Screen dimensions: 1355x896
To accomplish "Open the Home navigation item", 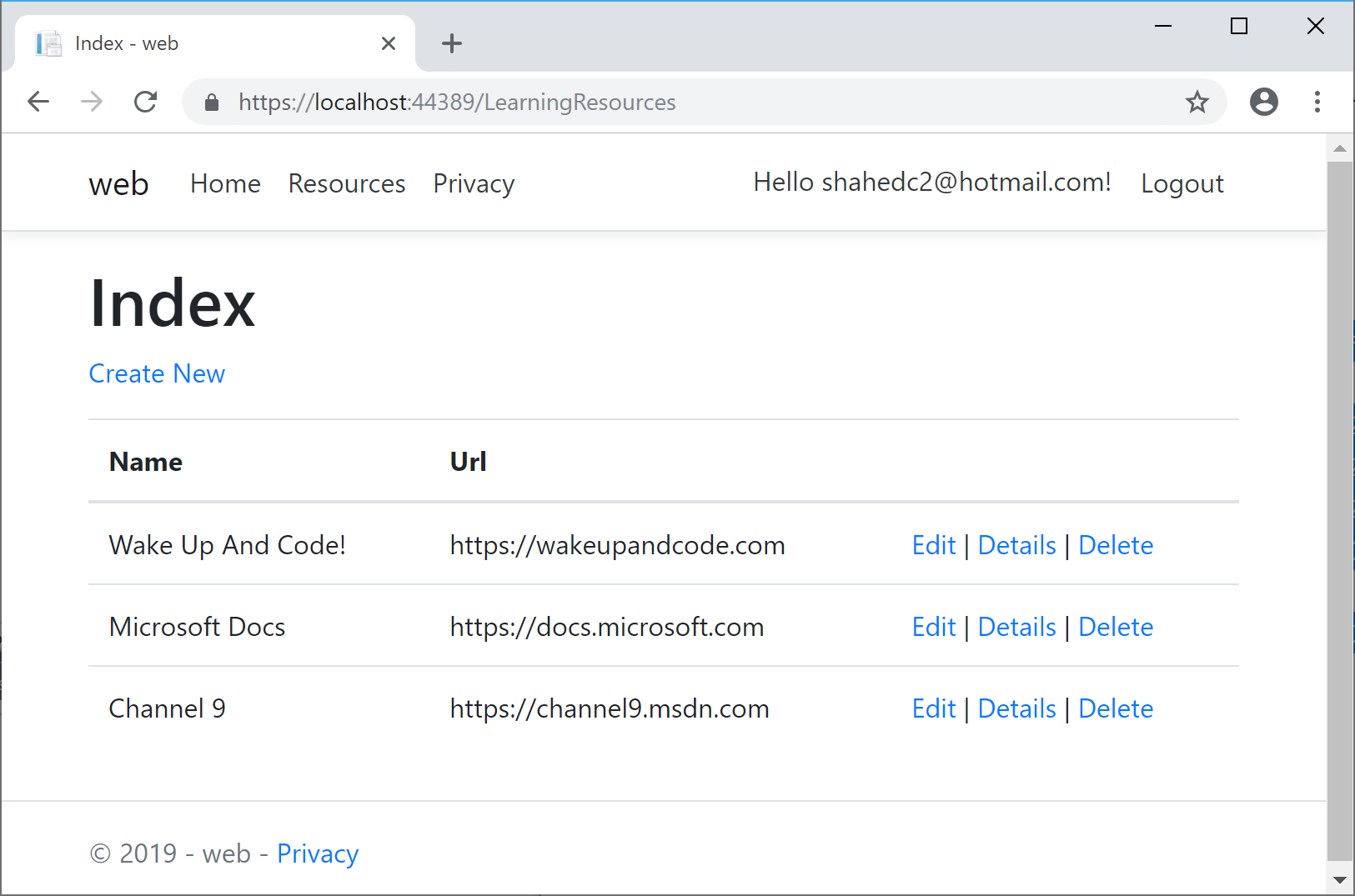I will click(225, 183).
